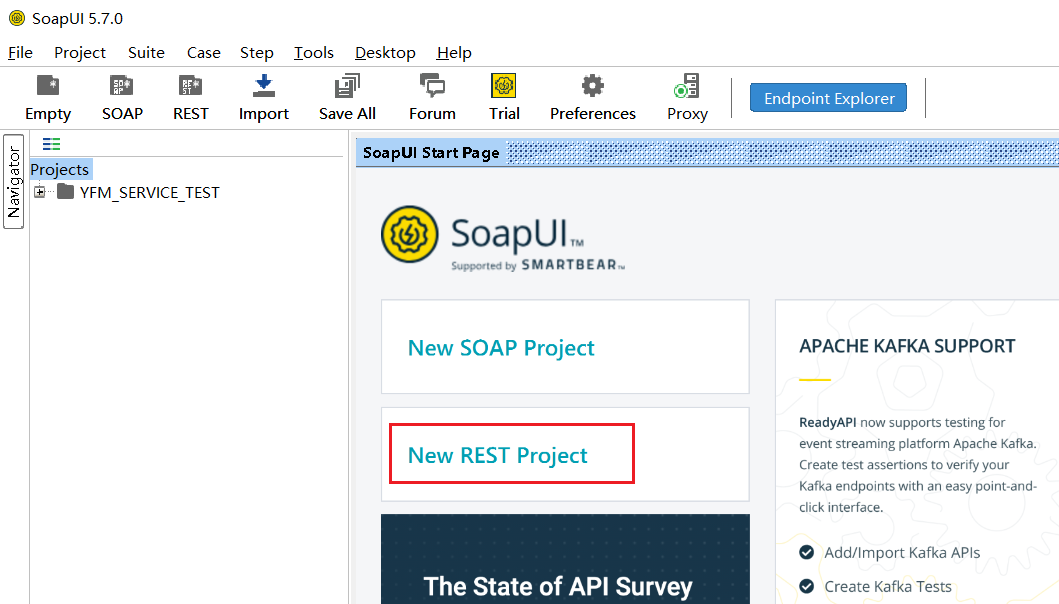The height and width of the screenshot is (604, 1059).
Task: Toggle the Proxy settings icon
Action: point(686,95)
